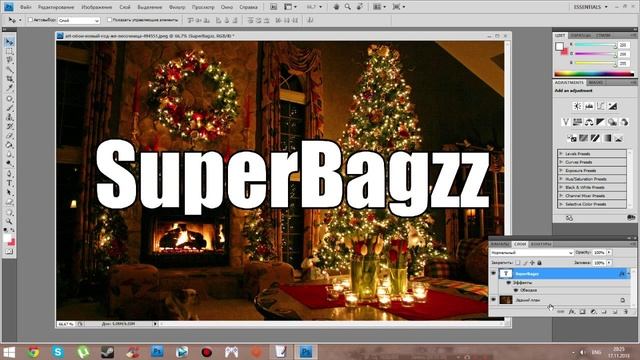This screenshot has height=360, width=640.
Task: Click the zoom percentage field in the status bar
Action: coord(65,324)
